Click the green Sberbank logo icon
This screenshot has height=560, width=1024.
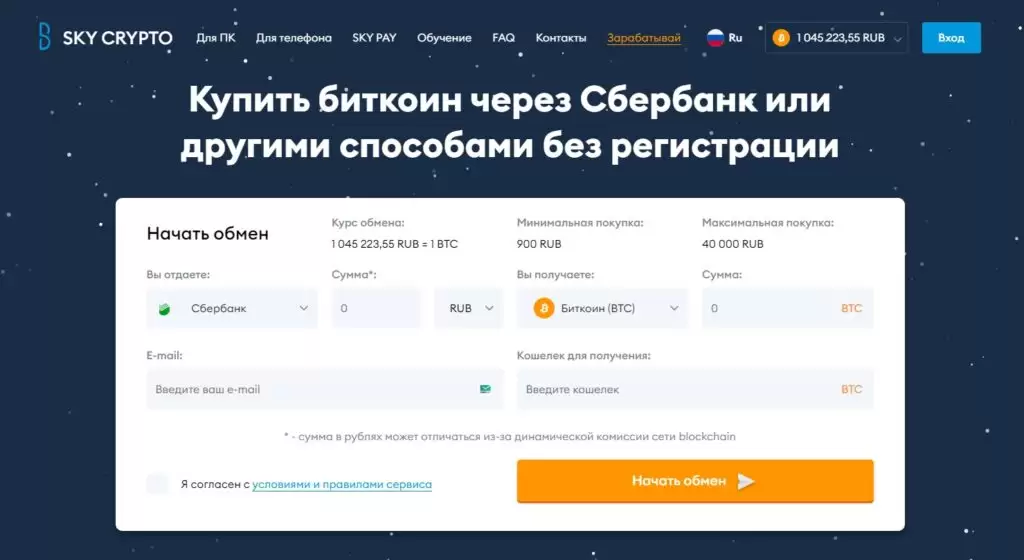coord(165,309)
